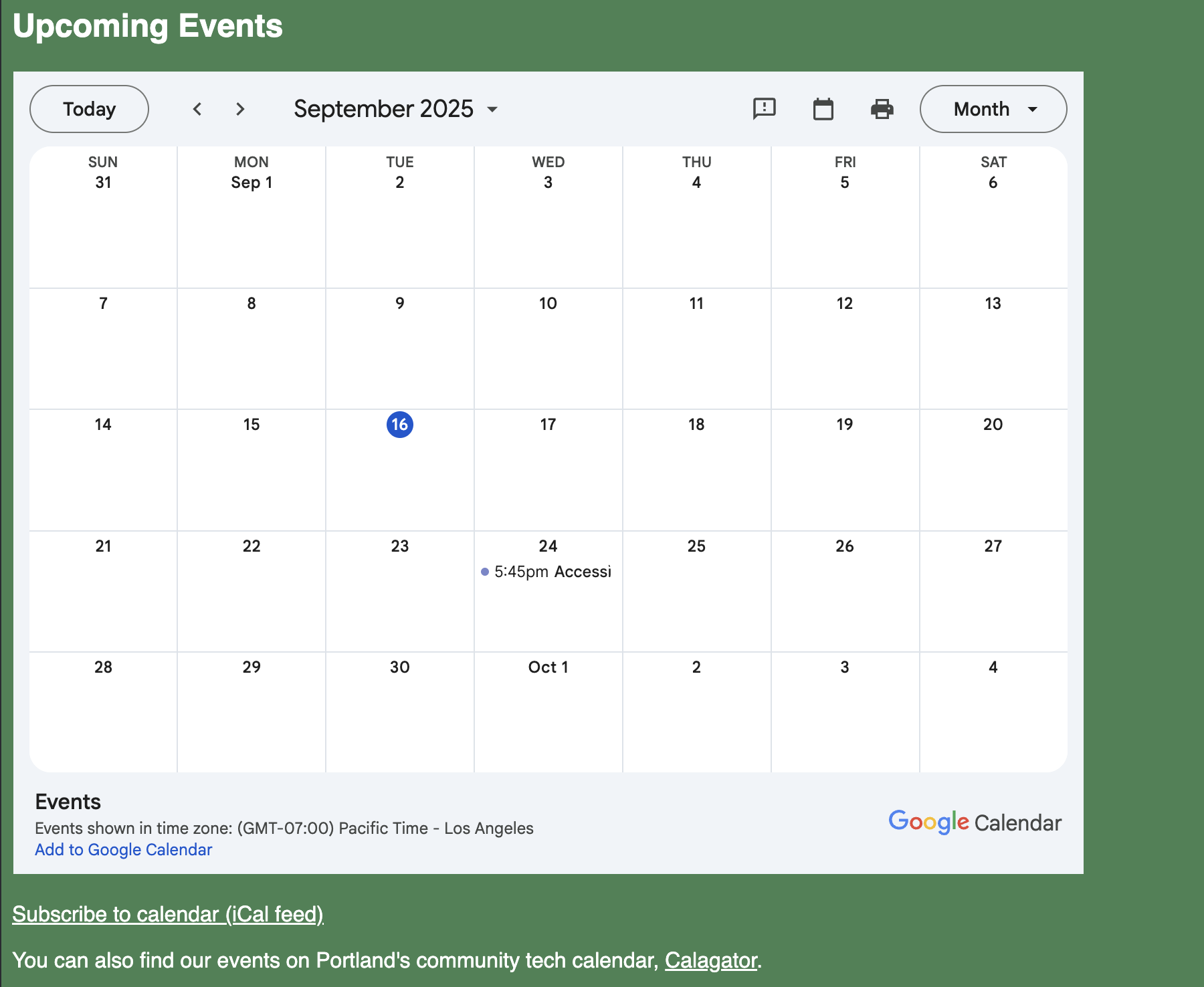Open the Calagator link
The height and width of the screenshot is (987, 1204).
(710, 960)
